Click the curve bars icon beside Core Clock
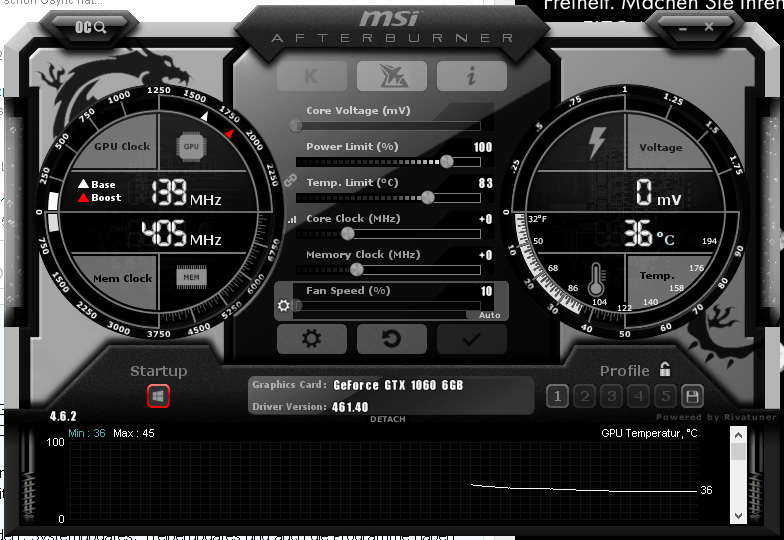 (292, 219)
